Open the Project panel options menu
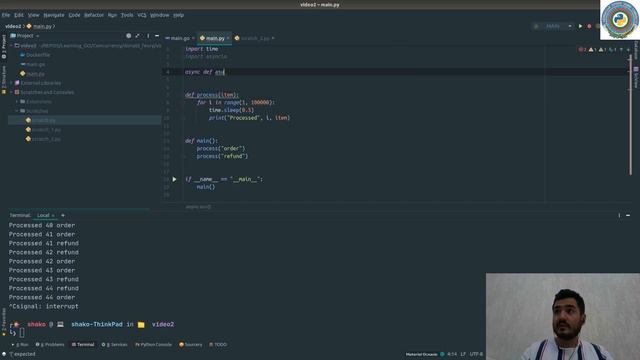 pos(148,36)
